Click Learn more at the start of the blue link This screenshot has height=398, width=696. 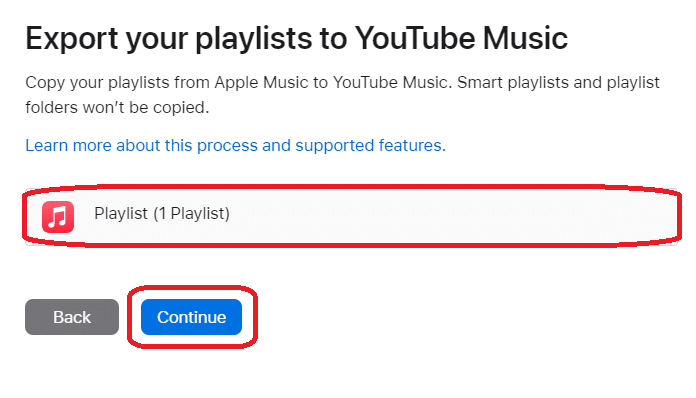click(x=68, y=146)
